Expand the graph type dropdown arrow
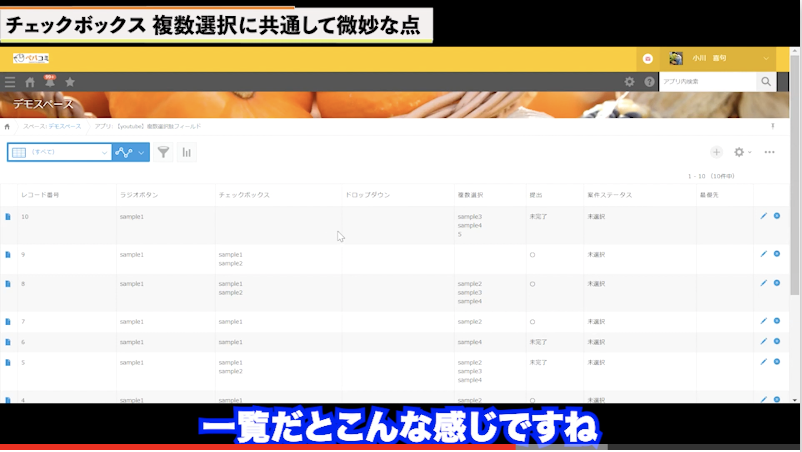 [141, 152]
